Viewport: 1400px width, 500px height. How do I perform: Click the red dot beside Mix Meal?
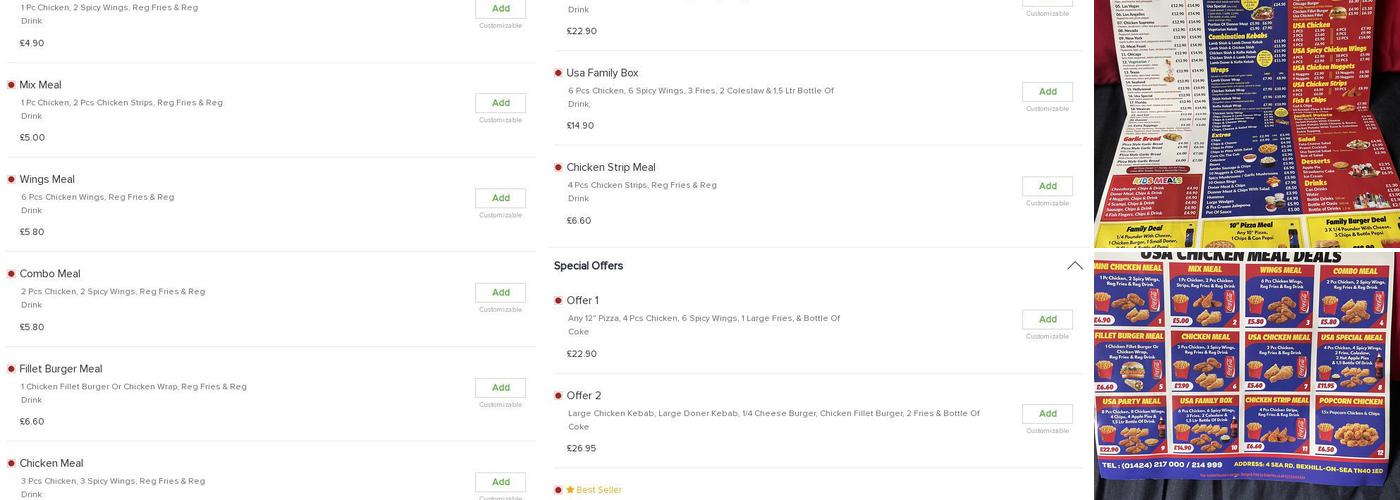(x=11, y=85)
